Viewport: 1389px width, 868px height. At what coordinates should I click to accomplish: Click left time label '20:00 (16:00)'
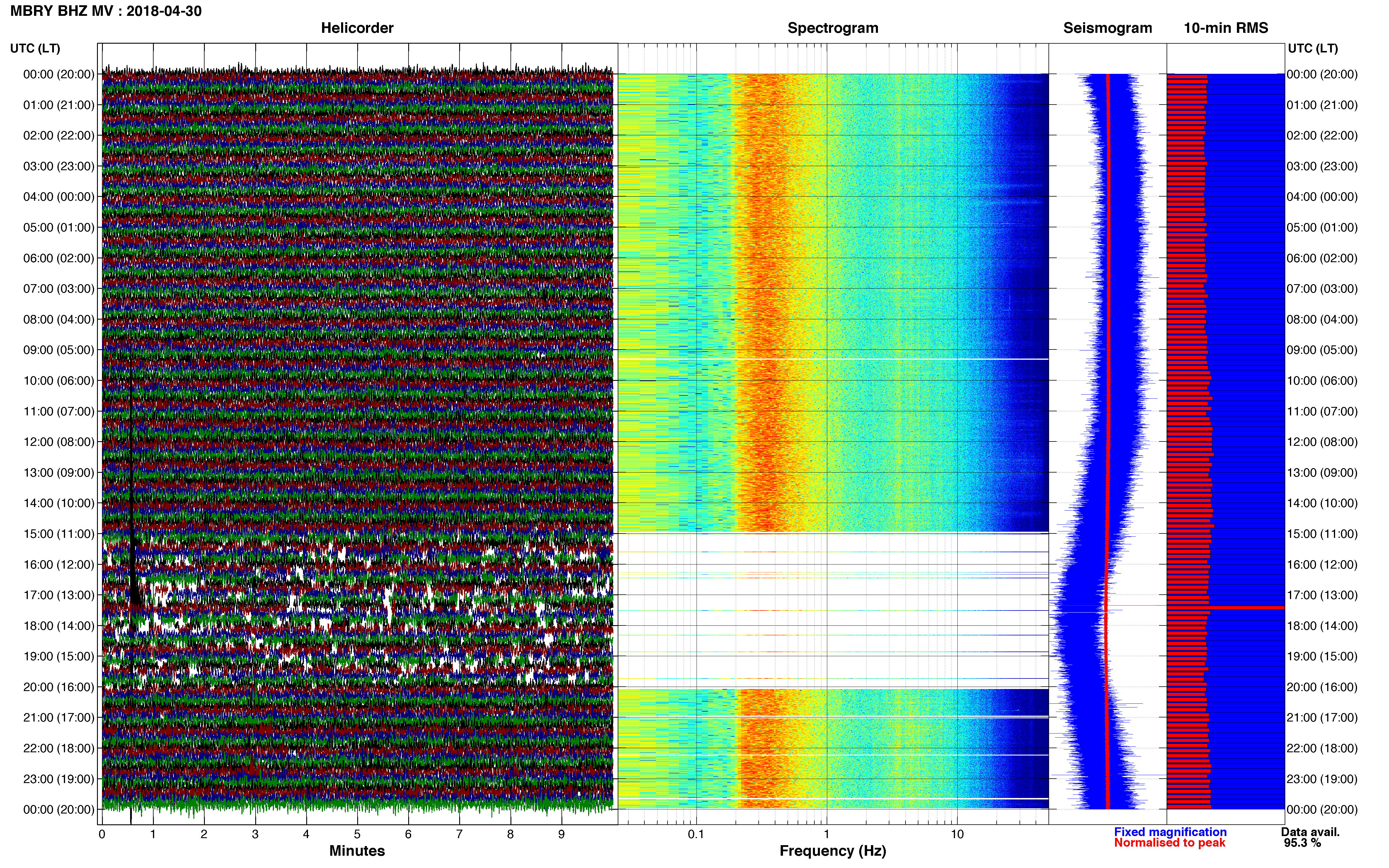(59, 687)
